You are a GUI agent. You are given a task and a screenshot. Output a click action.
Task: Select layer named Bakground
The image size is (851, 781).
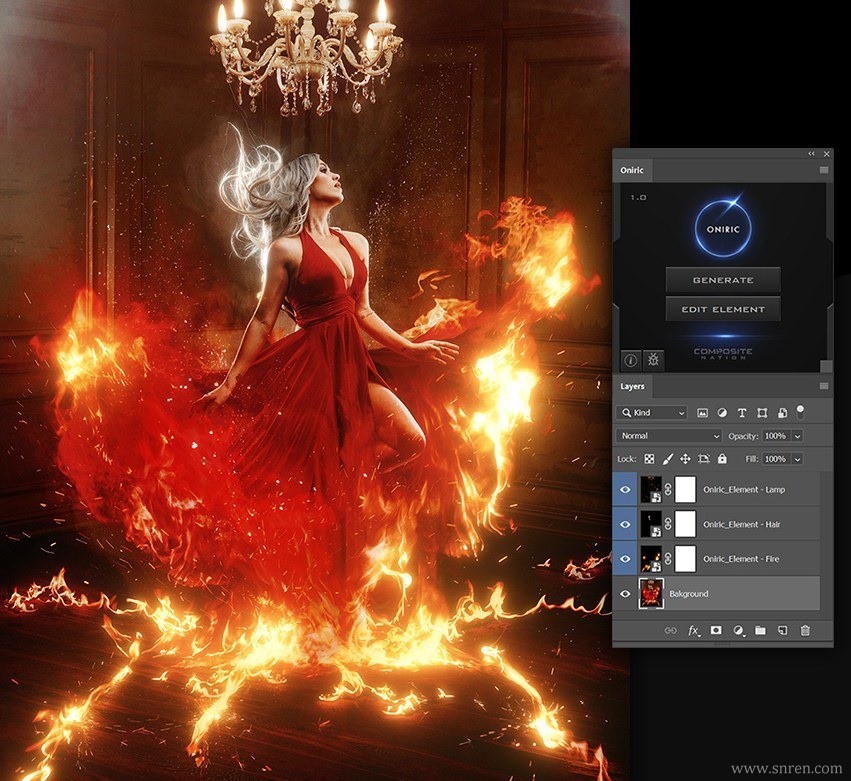click(689, 594)
